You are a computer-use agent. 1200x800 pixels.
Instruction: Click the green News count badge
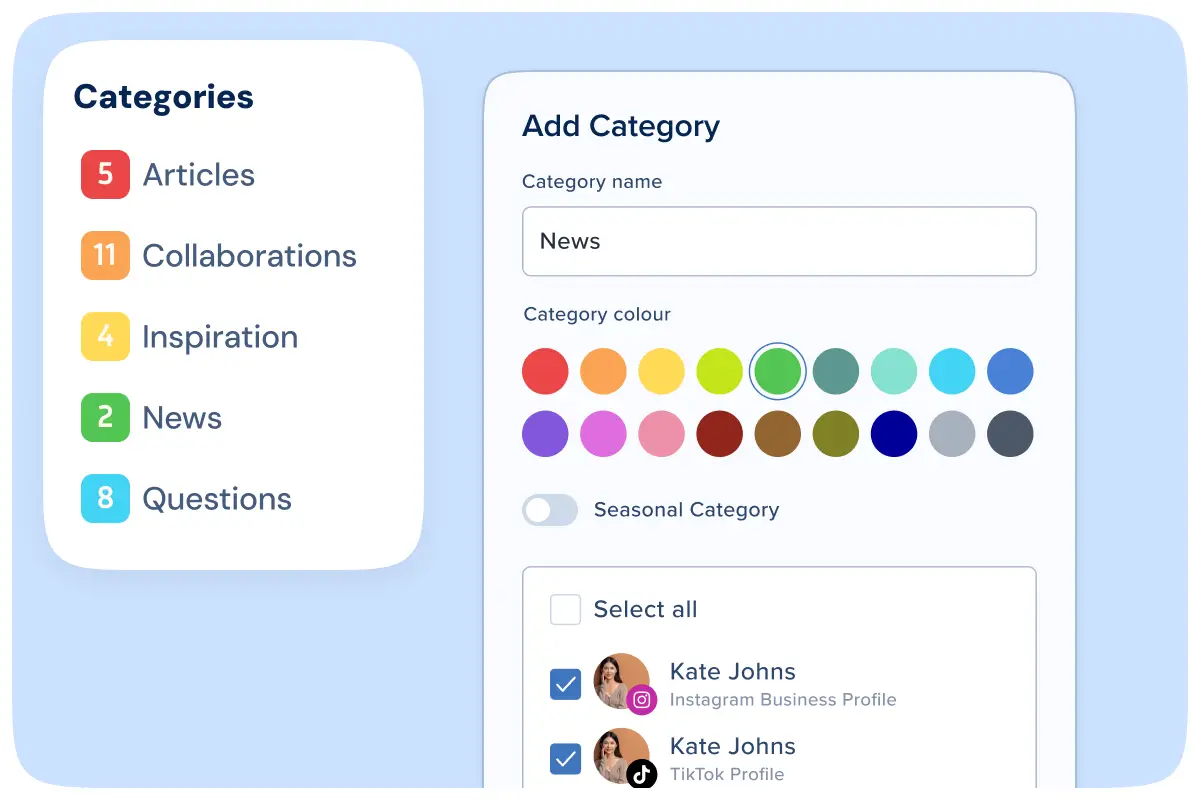105,418
